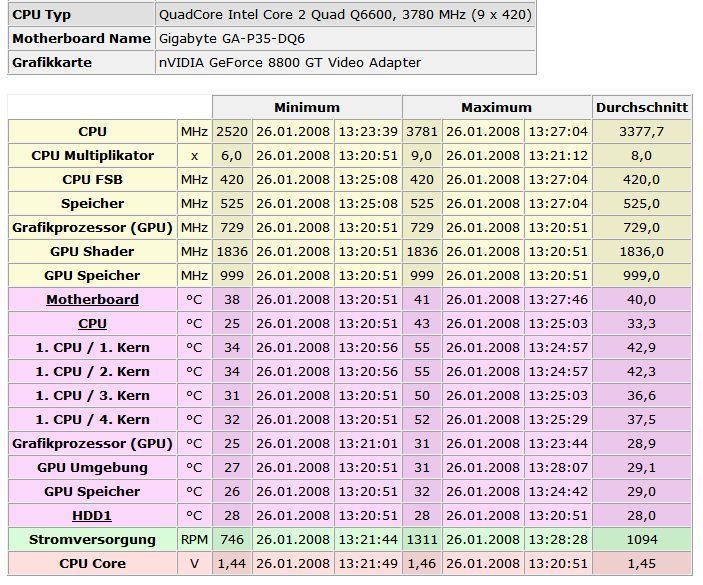Select the Motherboard average temperature 40,0

coord(642,299)
